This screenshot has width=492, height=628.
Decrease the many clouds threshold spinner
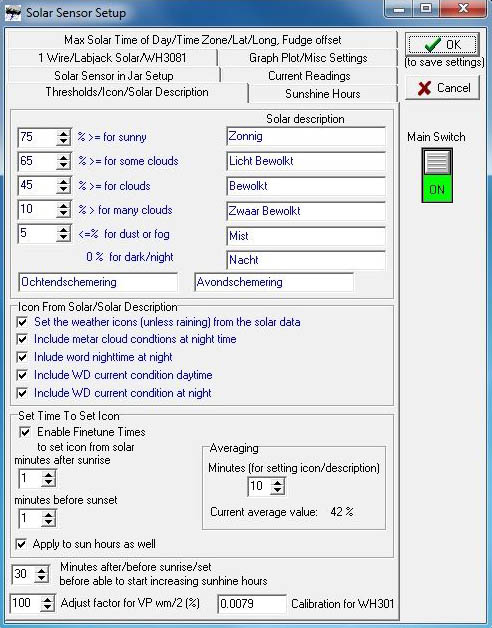[x=63, y=213]
